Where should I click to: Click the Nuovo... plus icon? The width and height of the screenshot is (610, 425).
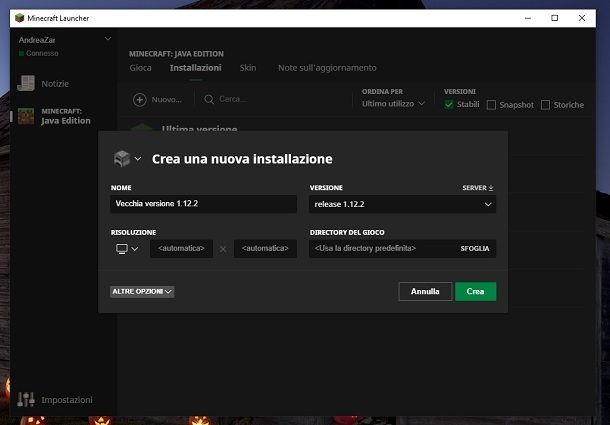tap(140, 100)
